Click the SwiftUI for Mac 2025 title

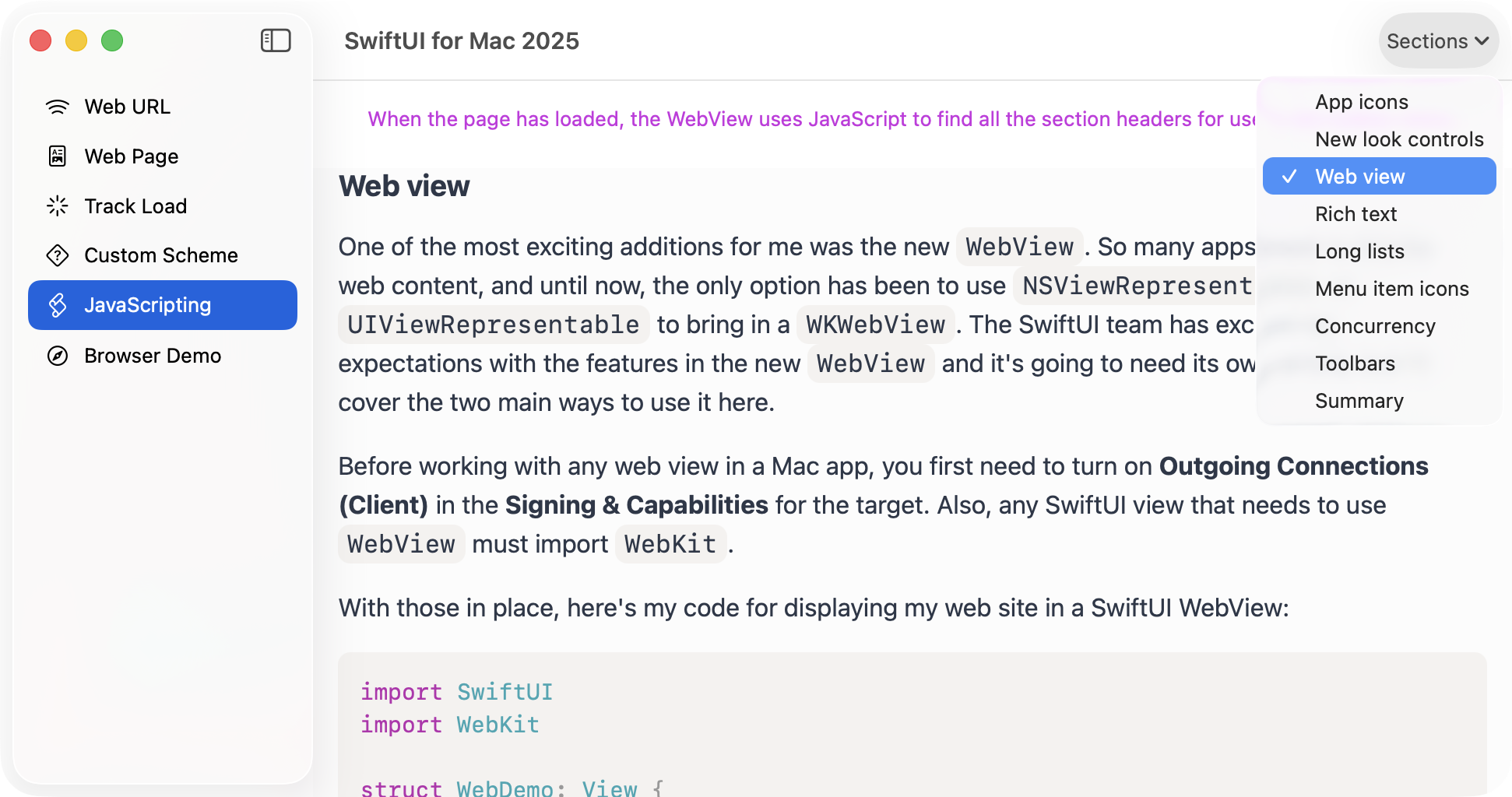coord(461,40)
